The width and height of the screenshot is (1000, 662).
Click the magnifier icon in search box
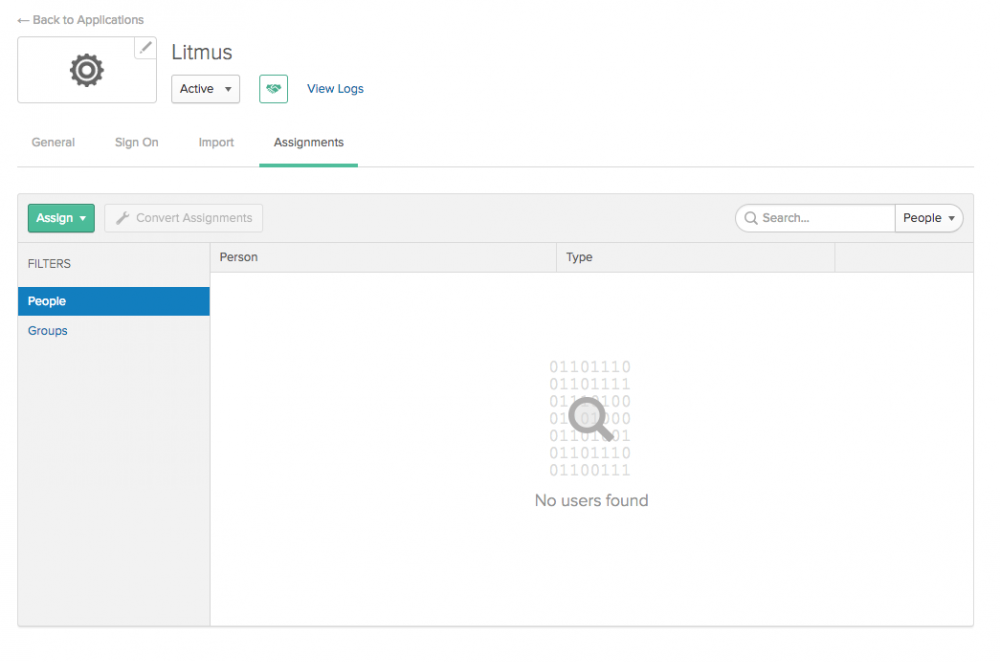[x=751, y=218]
